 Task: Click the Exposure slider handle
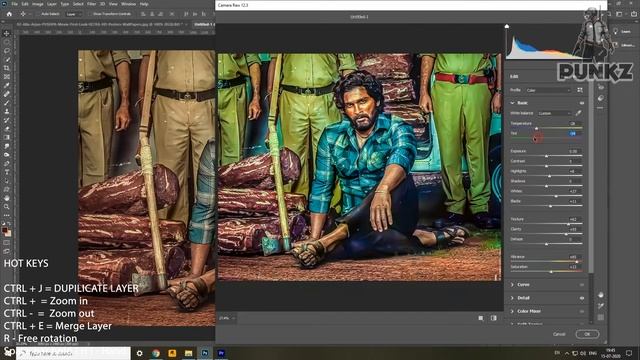(x=546, y=156)
